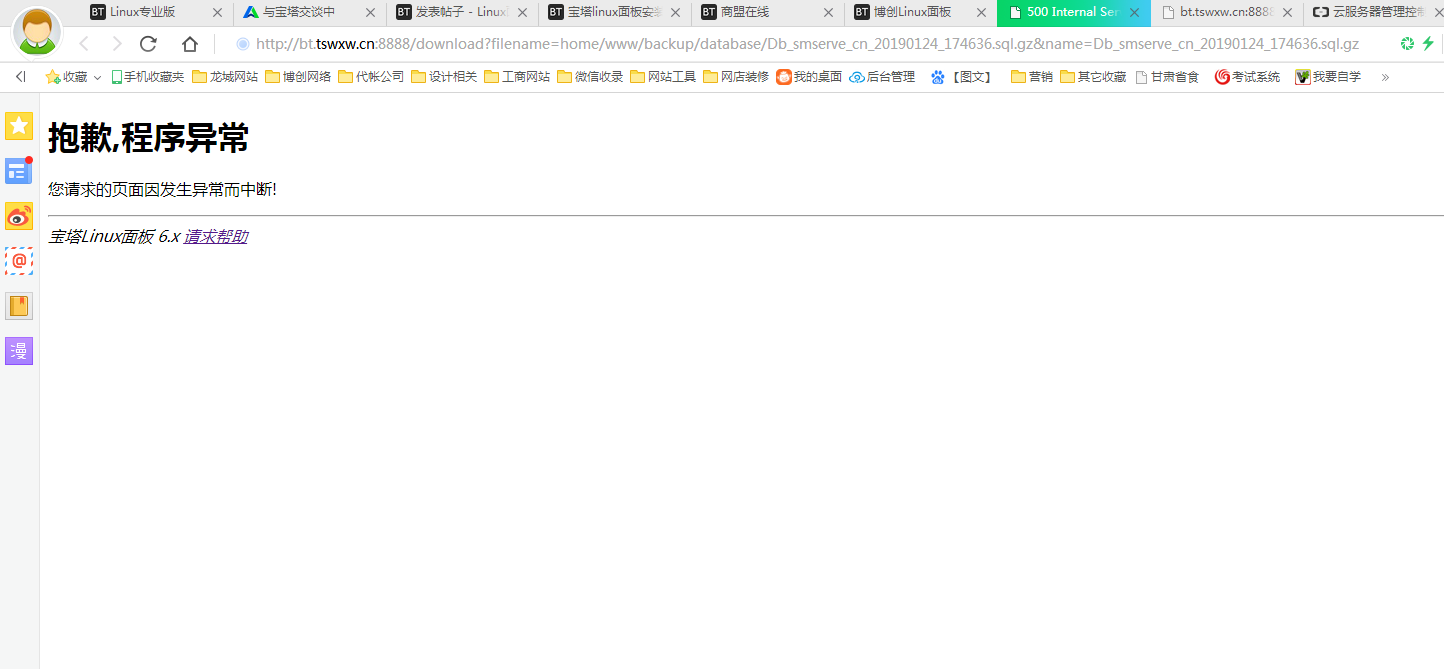
Task: Open the 手机收藏夹 bookmark
Action: pyautogui.click(x=148, y=77)
